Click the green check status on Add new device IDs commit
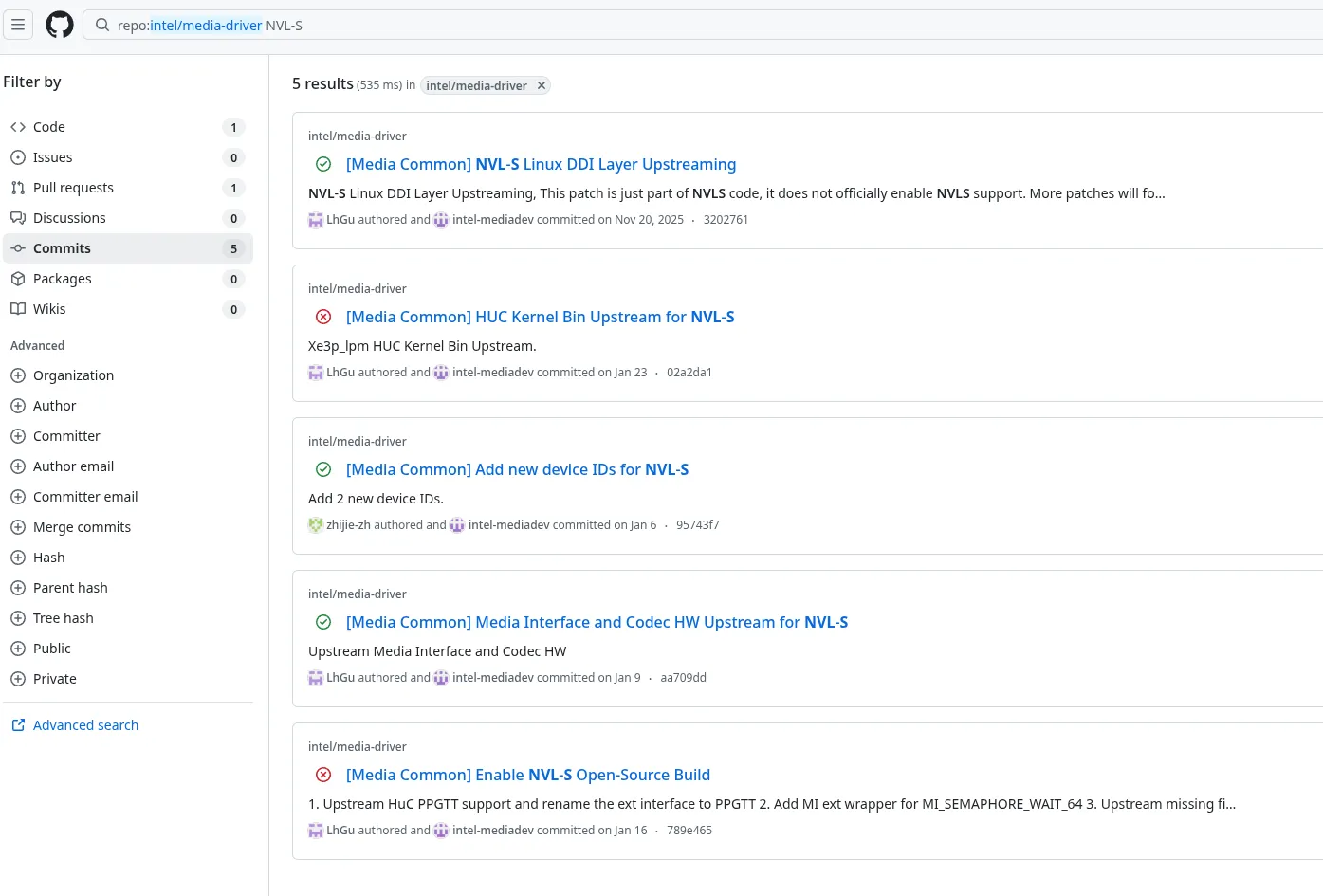Image resolution: width=1323 pixels, height=896 pixels. click(323, 470)
